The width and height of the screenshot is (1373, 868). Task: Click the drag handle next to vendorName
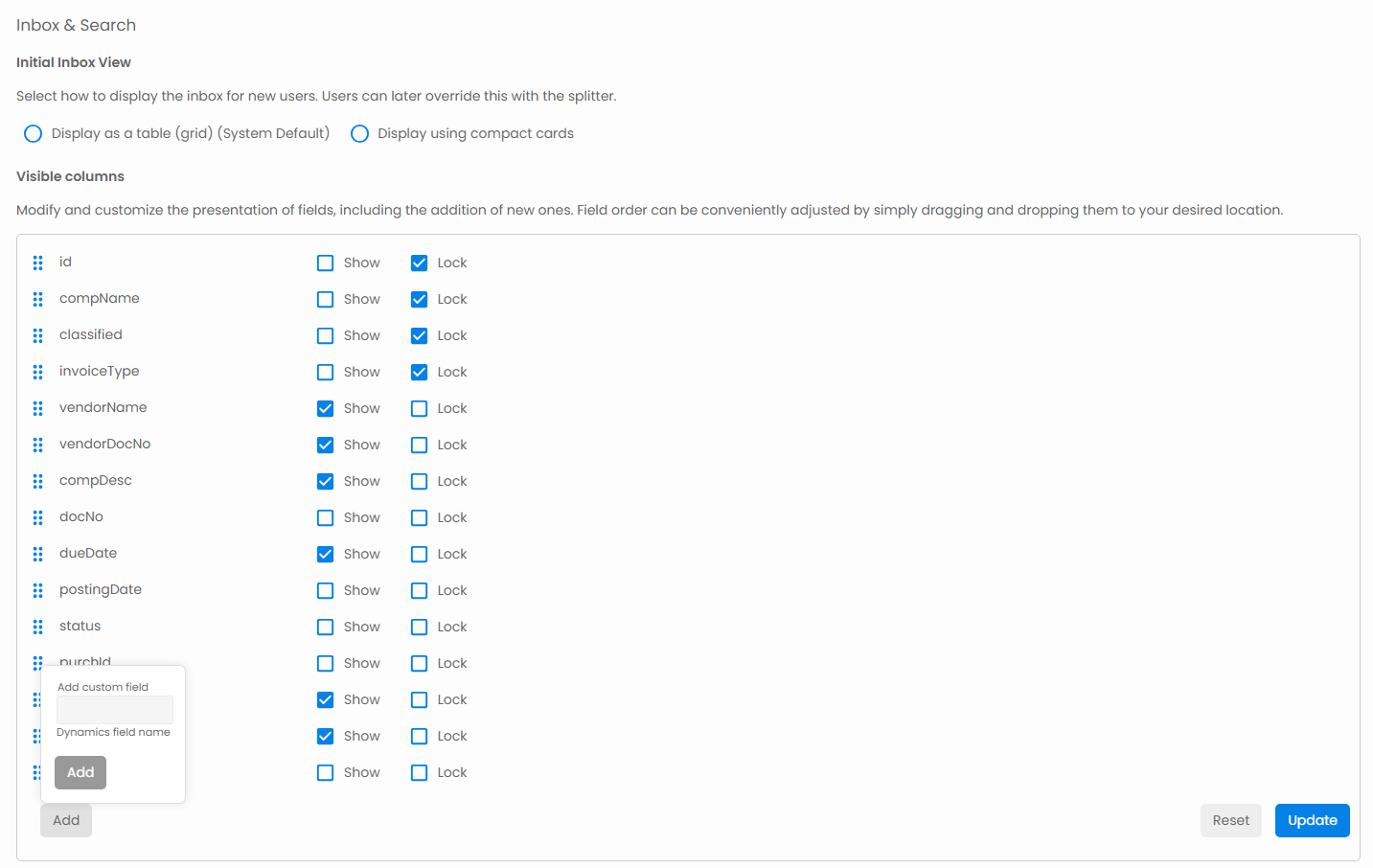[38, 408]
